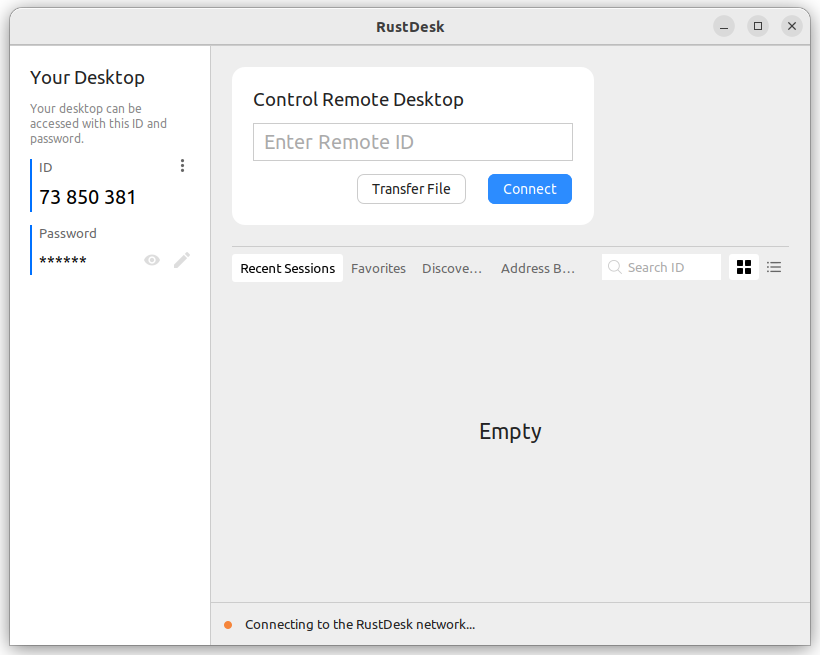Edit password using the pencil icon
Viewport: 820px width, 655px height.
coord(181,260)
